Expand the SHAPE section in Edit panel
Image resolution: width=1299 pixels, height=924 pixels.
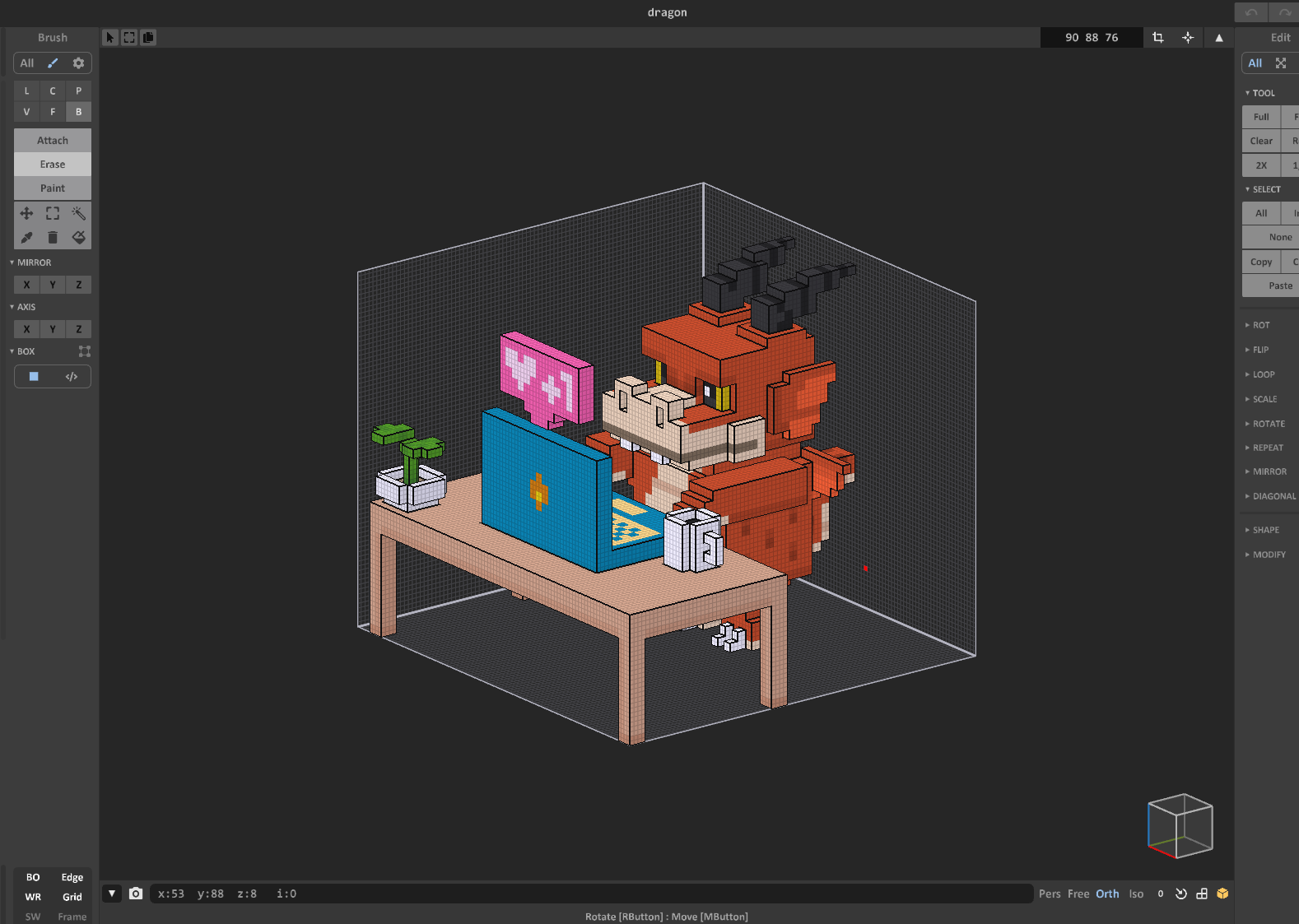click(x=1265, y=530)
